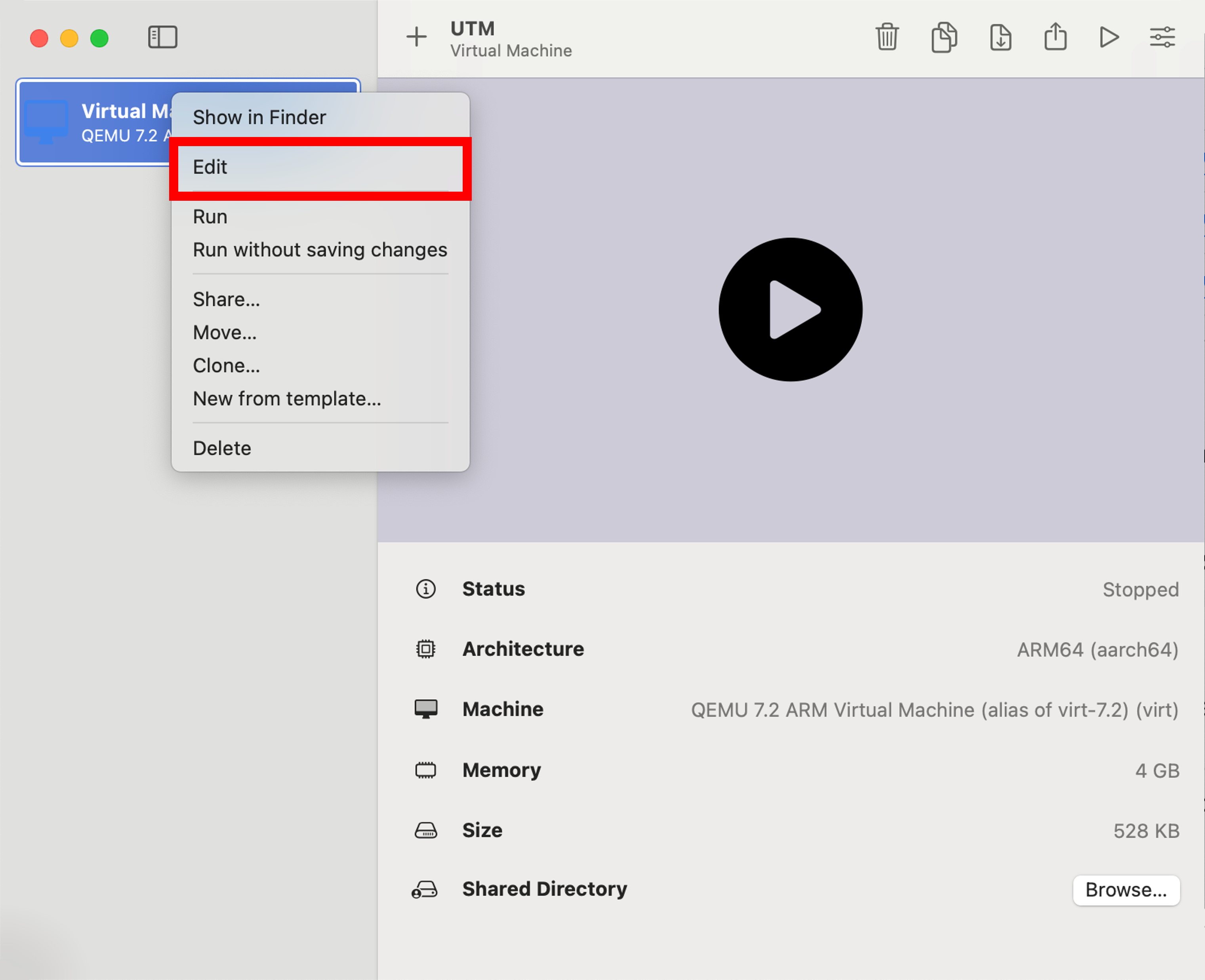The image size is (1205, 980).
Task: Click the plus icon to create VM
Action: tap(416, 37)
